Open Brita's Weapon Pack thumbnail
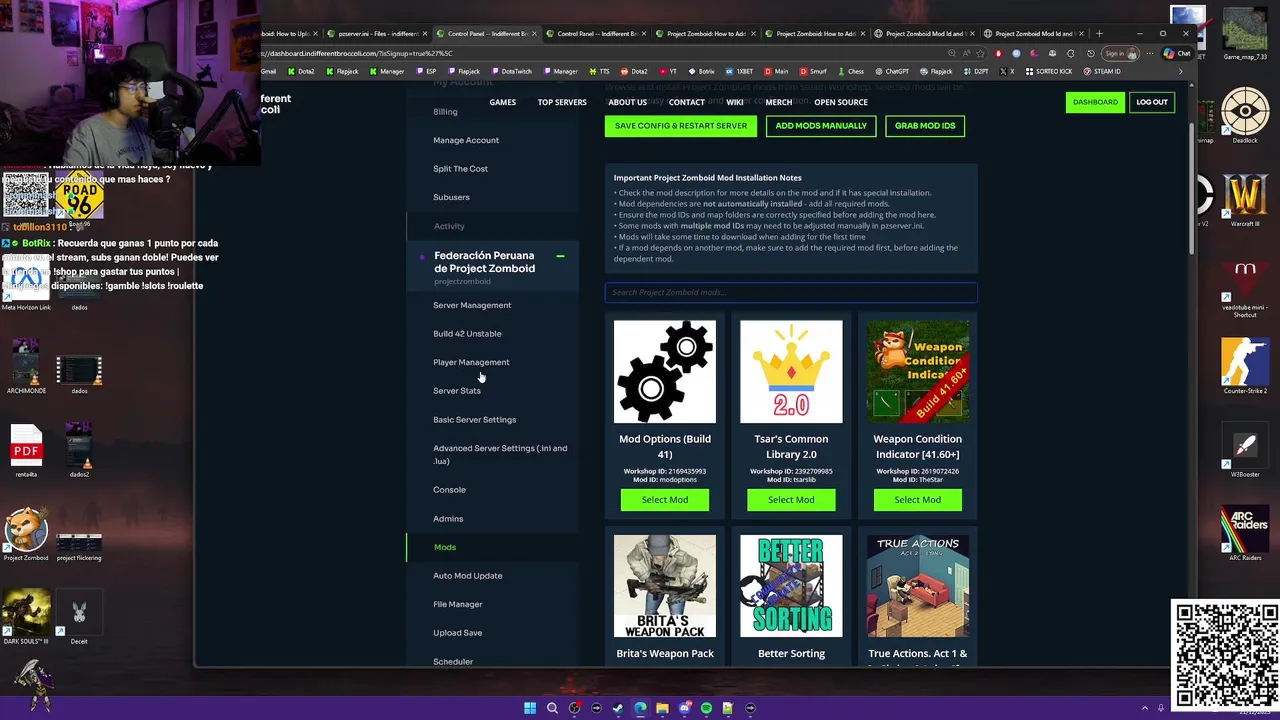 [x=665, y=586]
